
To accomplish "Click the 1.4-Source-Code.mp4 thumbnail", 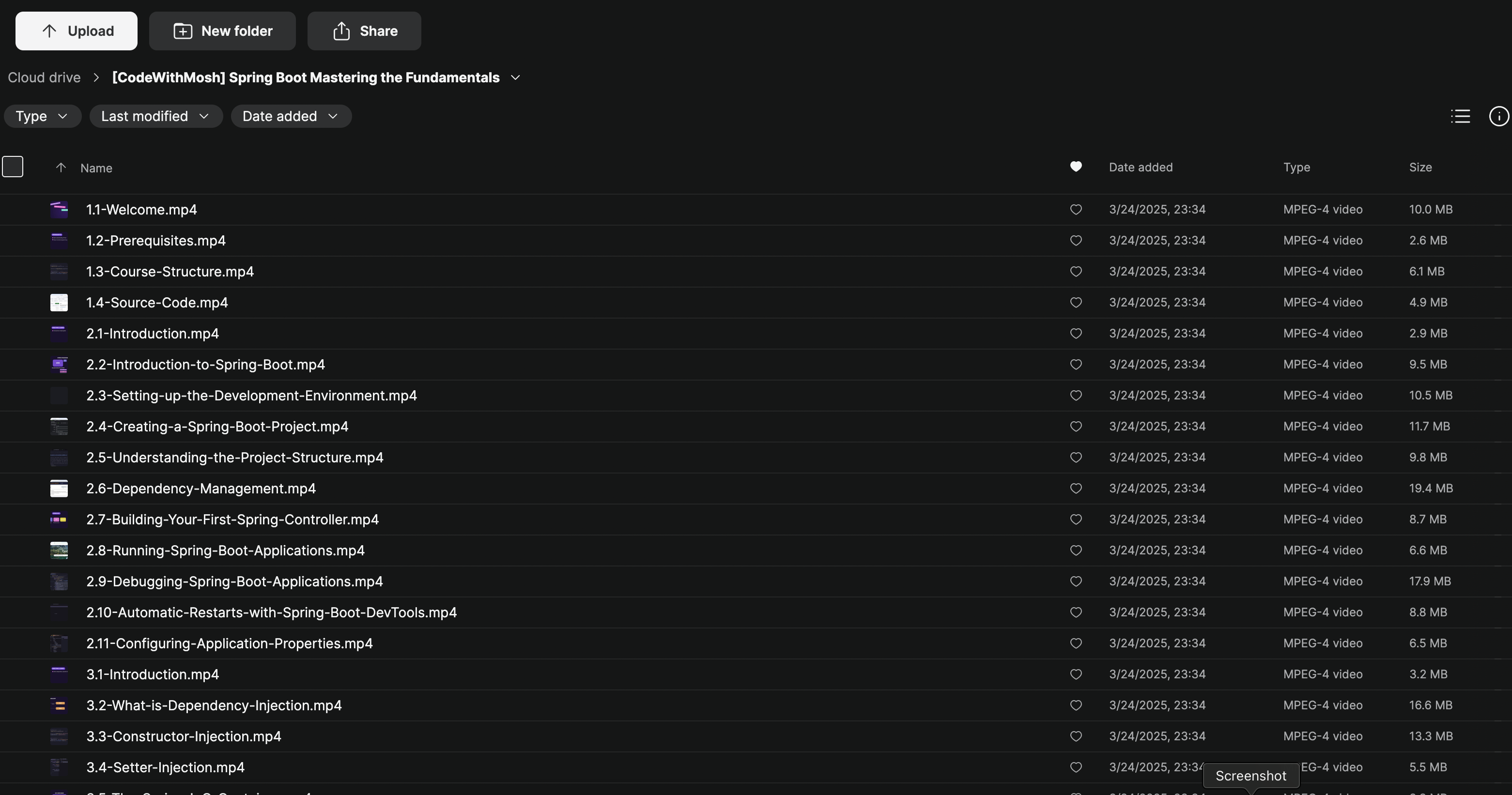I will [59, 303].
